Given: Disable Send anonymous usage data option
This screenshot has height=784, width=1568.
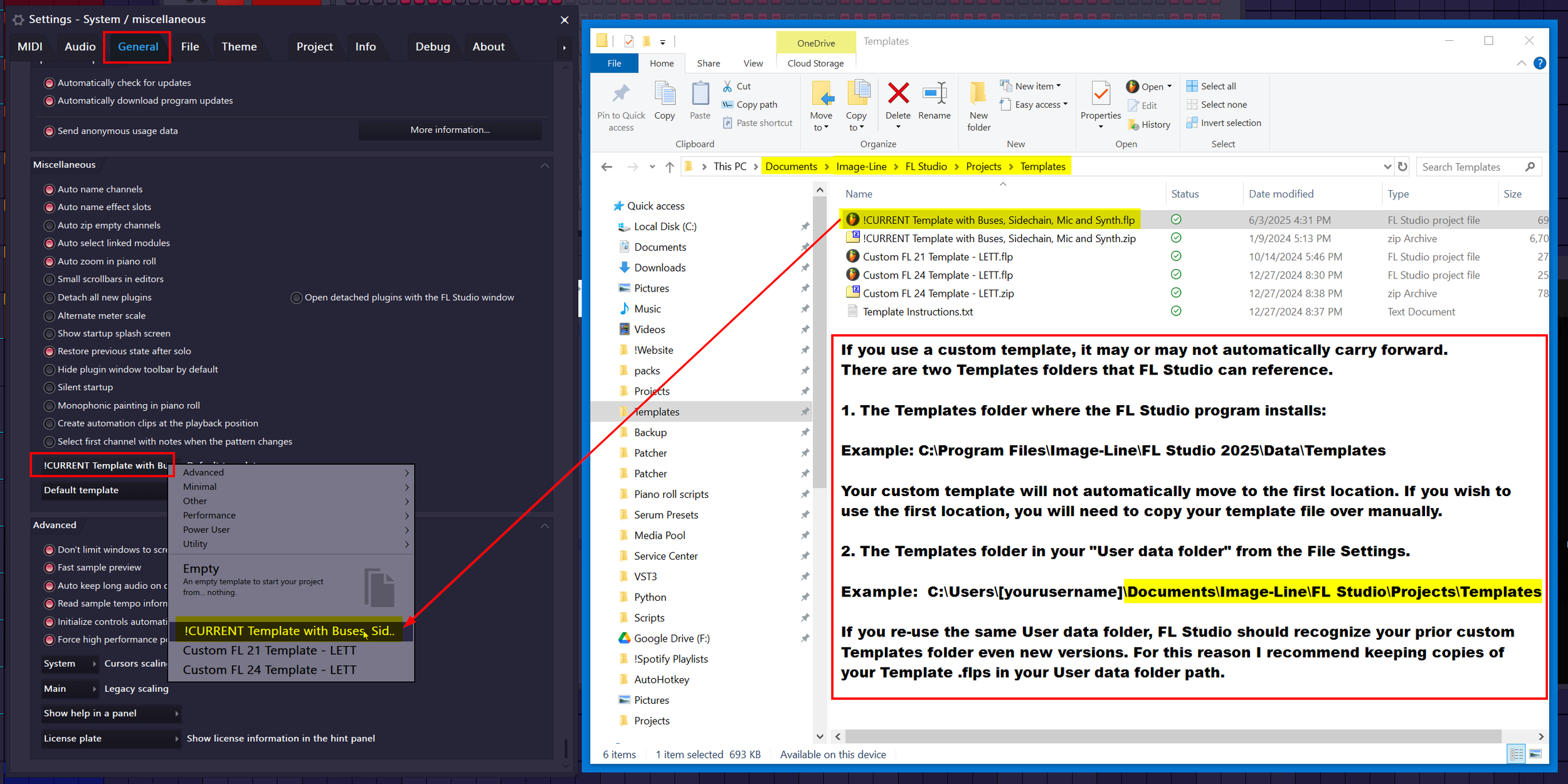Looking at the screenshot, I should [50, 131].
